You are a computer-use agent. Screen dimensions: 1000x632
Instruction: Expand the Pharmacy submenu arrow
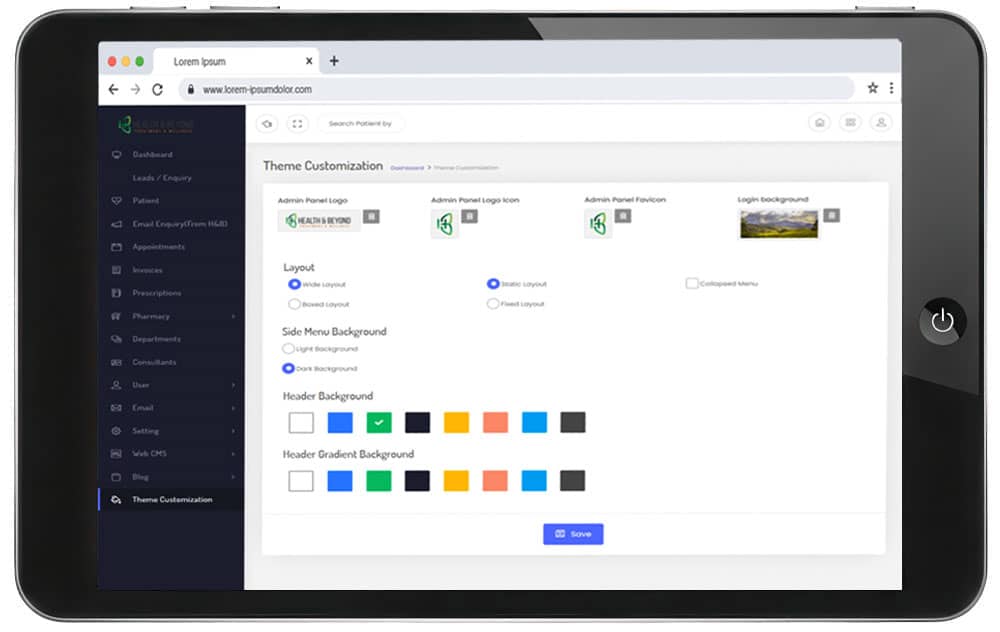(233, 316)
